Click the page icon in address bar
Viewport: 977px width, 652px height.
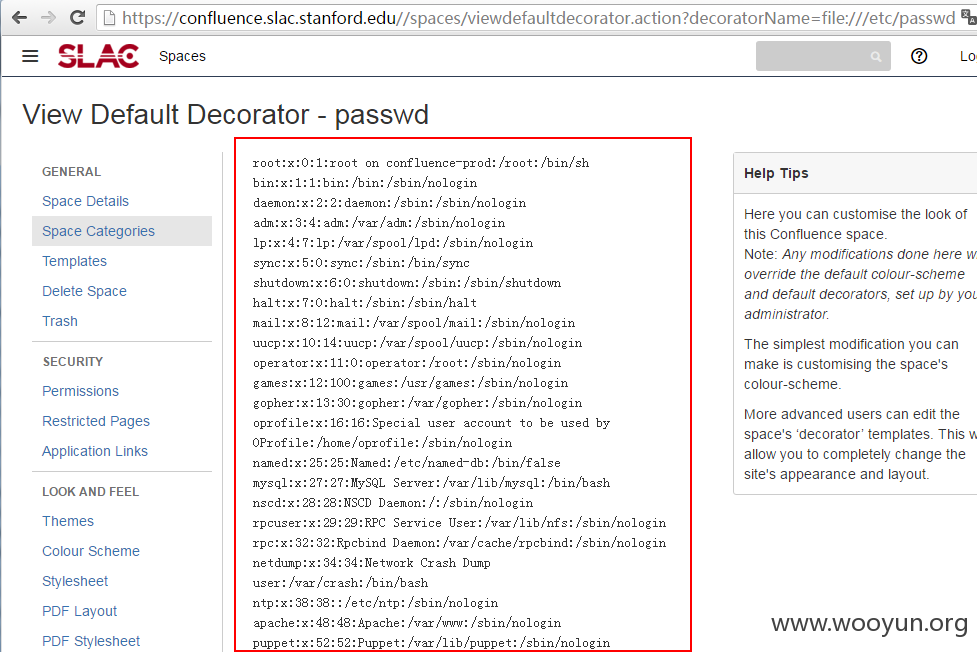[109, 17]
